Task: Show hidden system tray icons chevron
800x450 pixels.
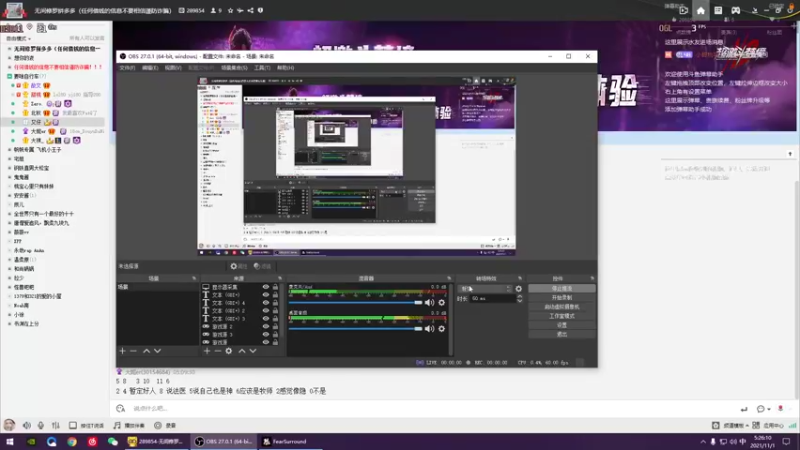Action: (x=703, y=441)
